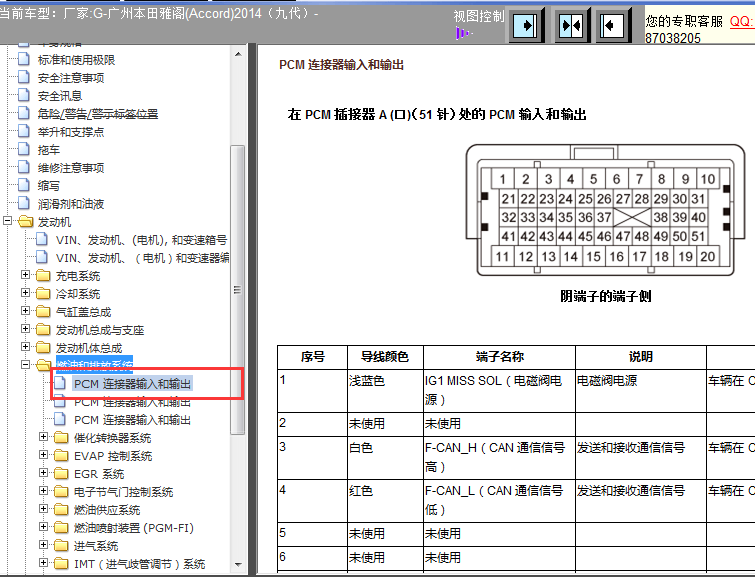
Task: Open the last PCM 连接器输入和输出 entry
Action: [x=132, y=420]
